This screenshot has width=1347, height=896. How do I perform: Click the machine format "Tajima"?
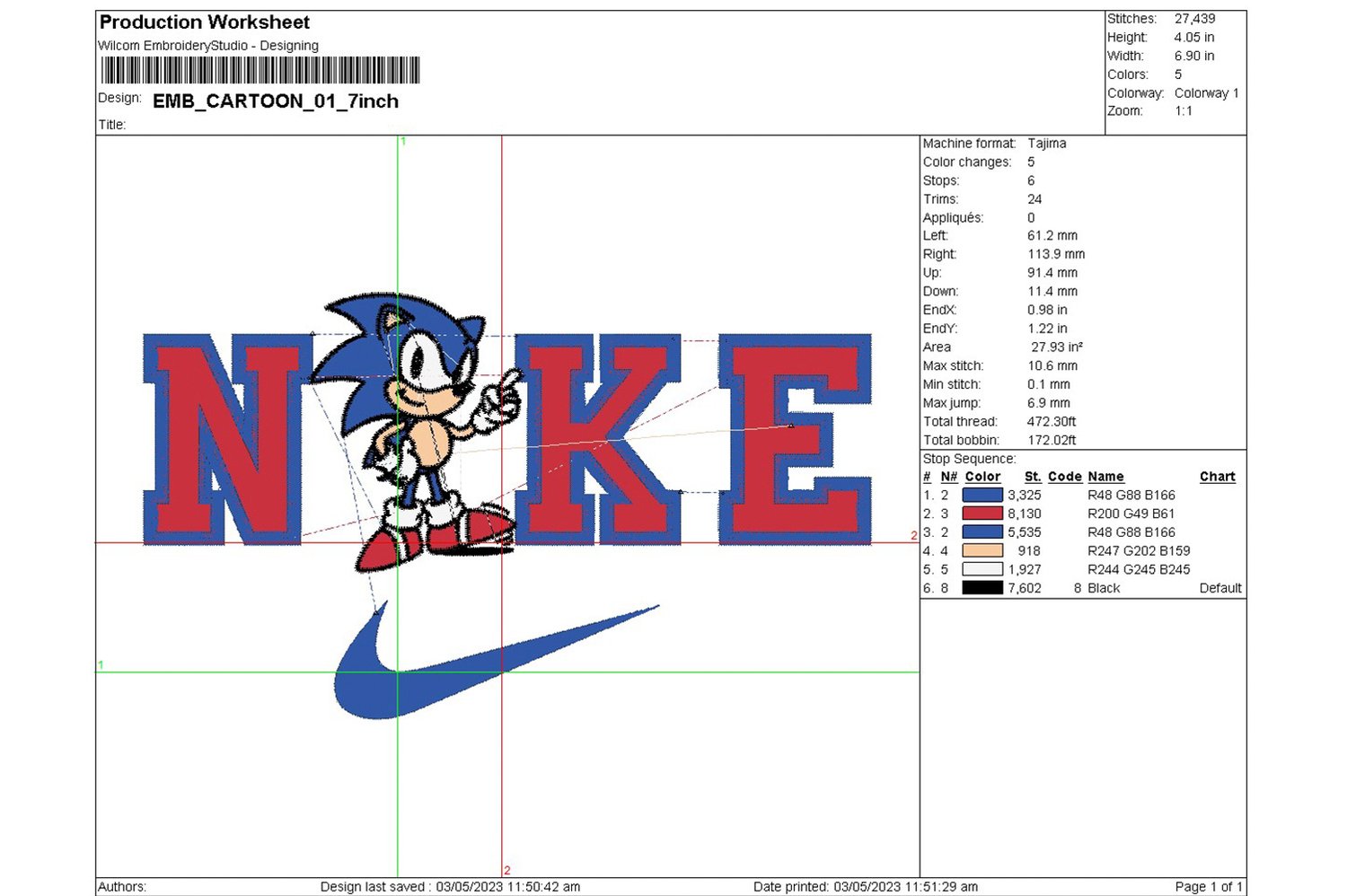click(x=1047, y=144)
